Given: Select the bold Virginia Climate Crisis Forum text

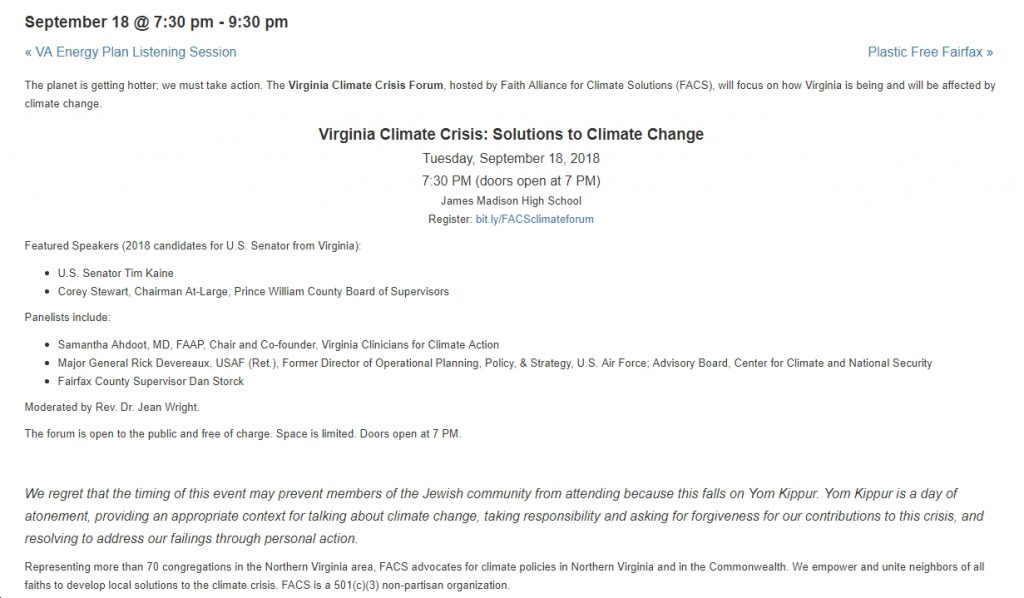Looking at the screenshot, I should 366,86.
